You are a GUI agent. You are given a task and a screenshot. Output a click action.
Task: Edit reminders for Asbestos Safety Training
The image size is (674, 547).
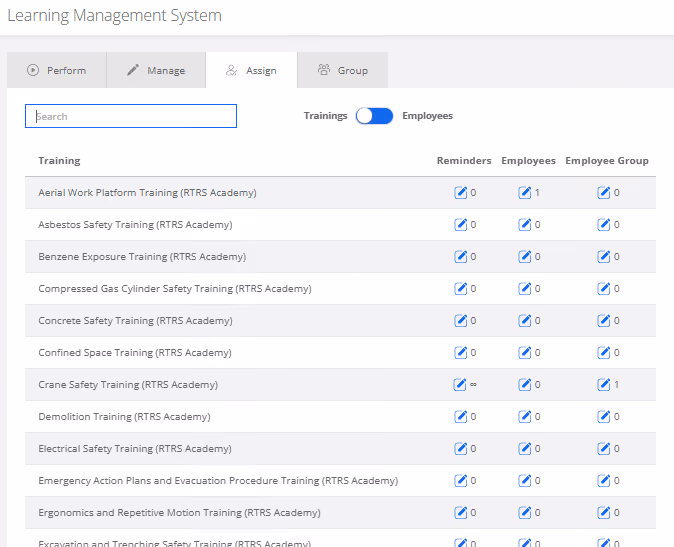460,224
